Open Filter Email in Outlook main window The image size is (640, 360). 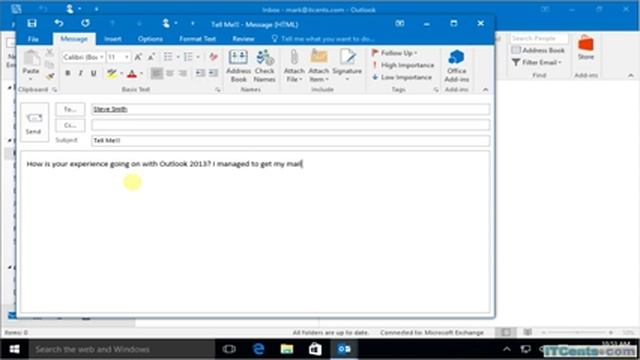(536, 62)
